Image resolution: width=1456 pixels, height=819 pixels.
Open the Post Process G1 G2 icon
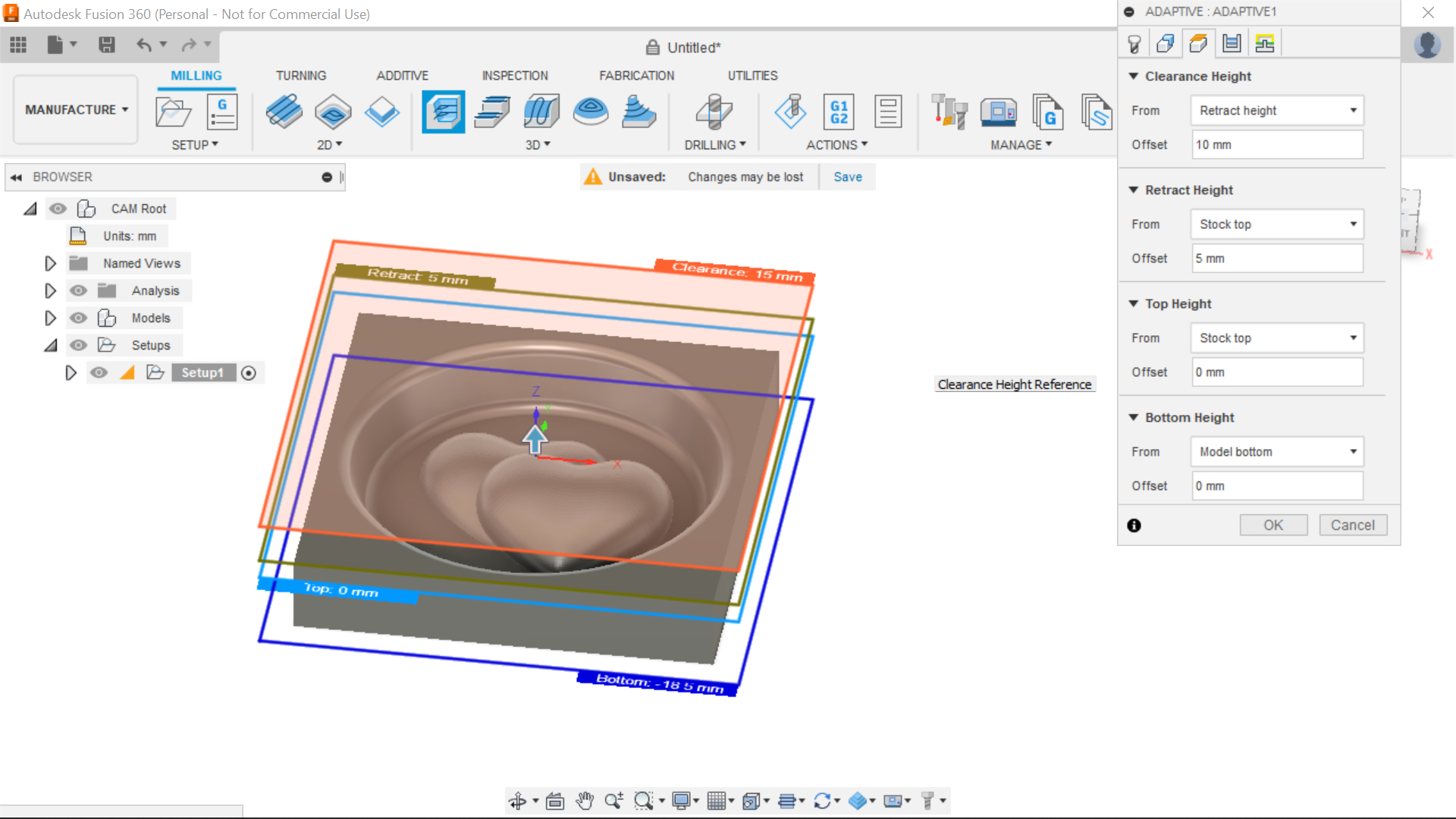tap(839, 112)
